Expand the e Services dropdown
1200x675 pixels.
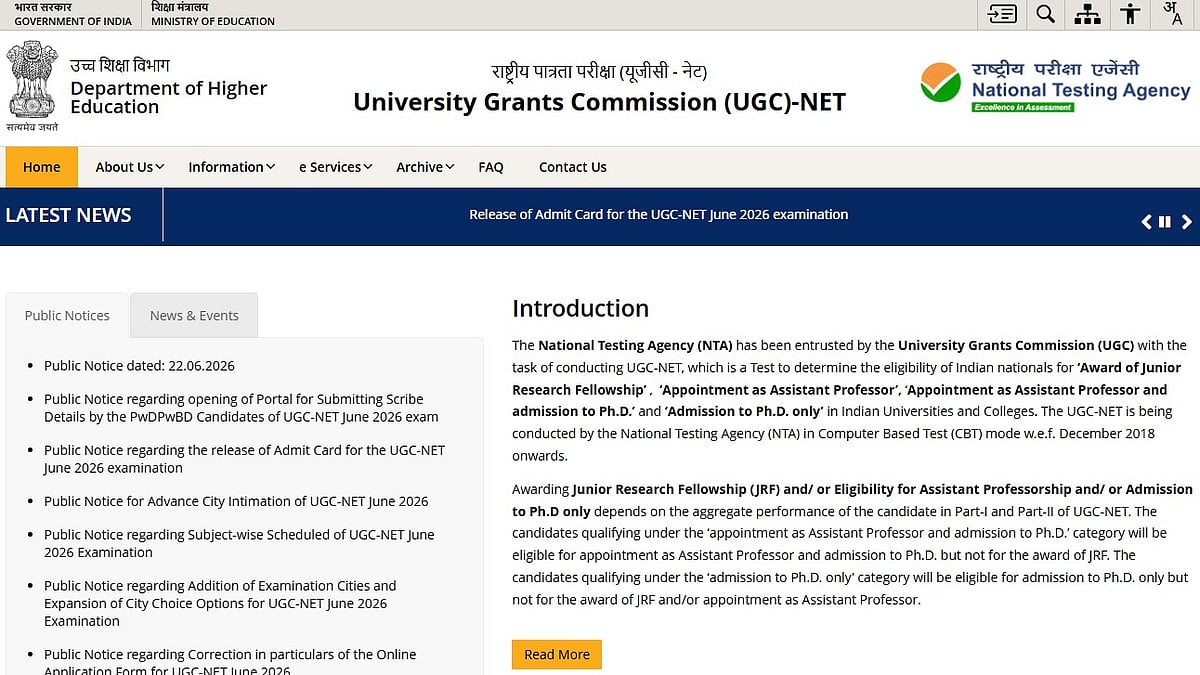click(x=335, y=167)
